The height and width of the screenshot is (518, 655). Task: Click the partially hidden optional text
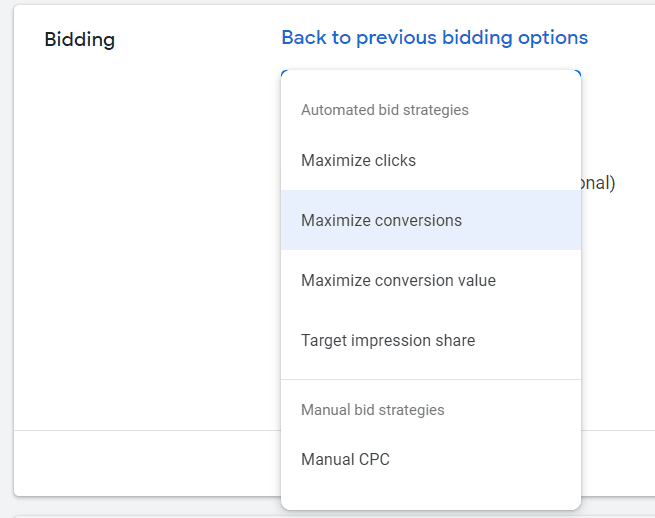pos(598,183)
